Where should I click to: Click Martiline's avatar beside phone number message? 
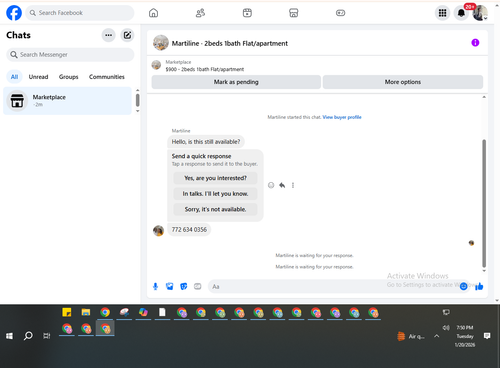pos(158,230)
